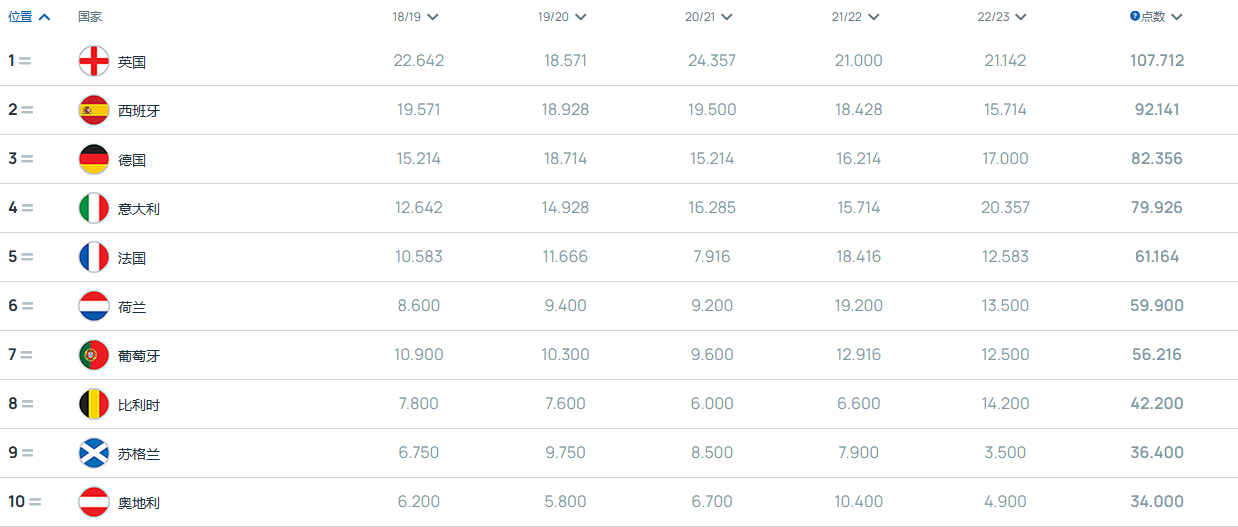
Task: Sort by the 位置 column header
Action: (29, 17)
